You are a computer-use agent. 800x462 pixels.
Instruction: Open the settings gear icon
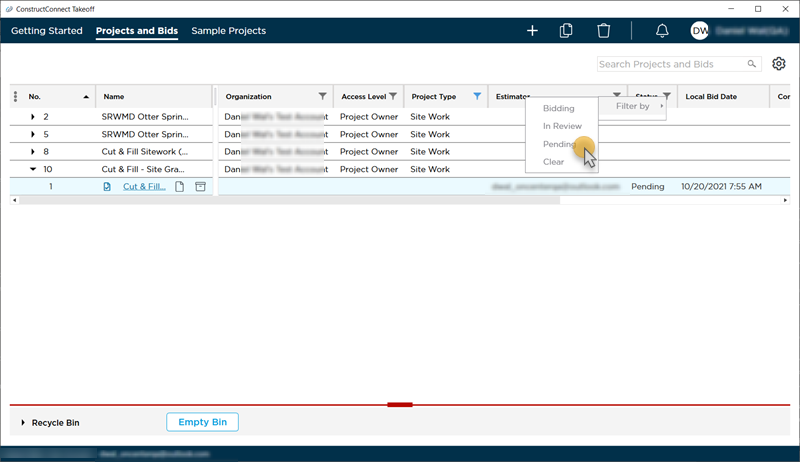(779, 64)
